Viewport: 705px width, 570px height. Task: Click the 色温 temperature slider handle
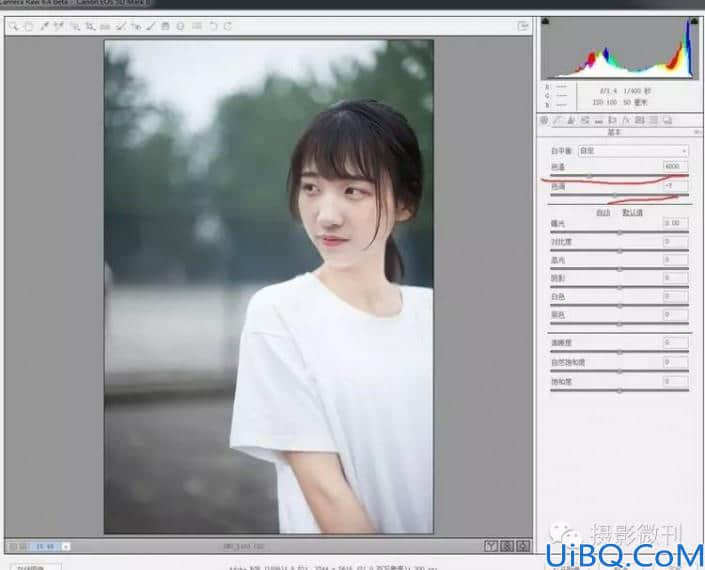[x=589, y=176]
